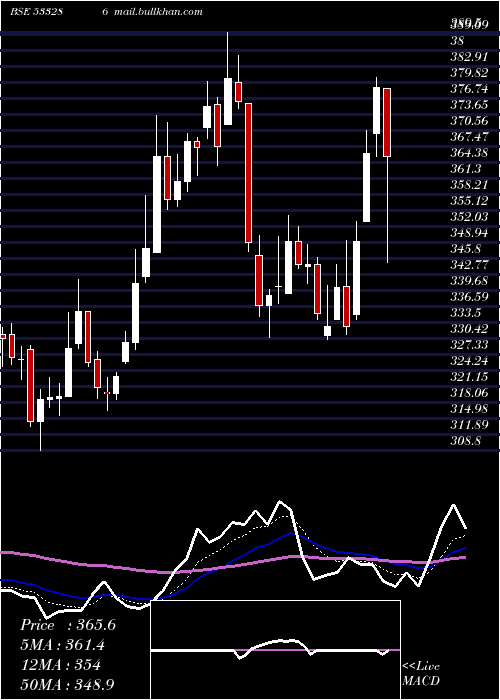Image resolution: width=500 pixels, height=700 pixels.
Task: Click the <<Live MACD label
Action: [421, 674]
